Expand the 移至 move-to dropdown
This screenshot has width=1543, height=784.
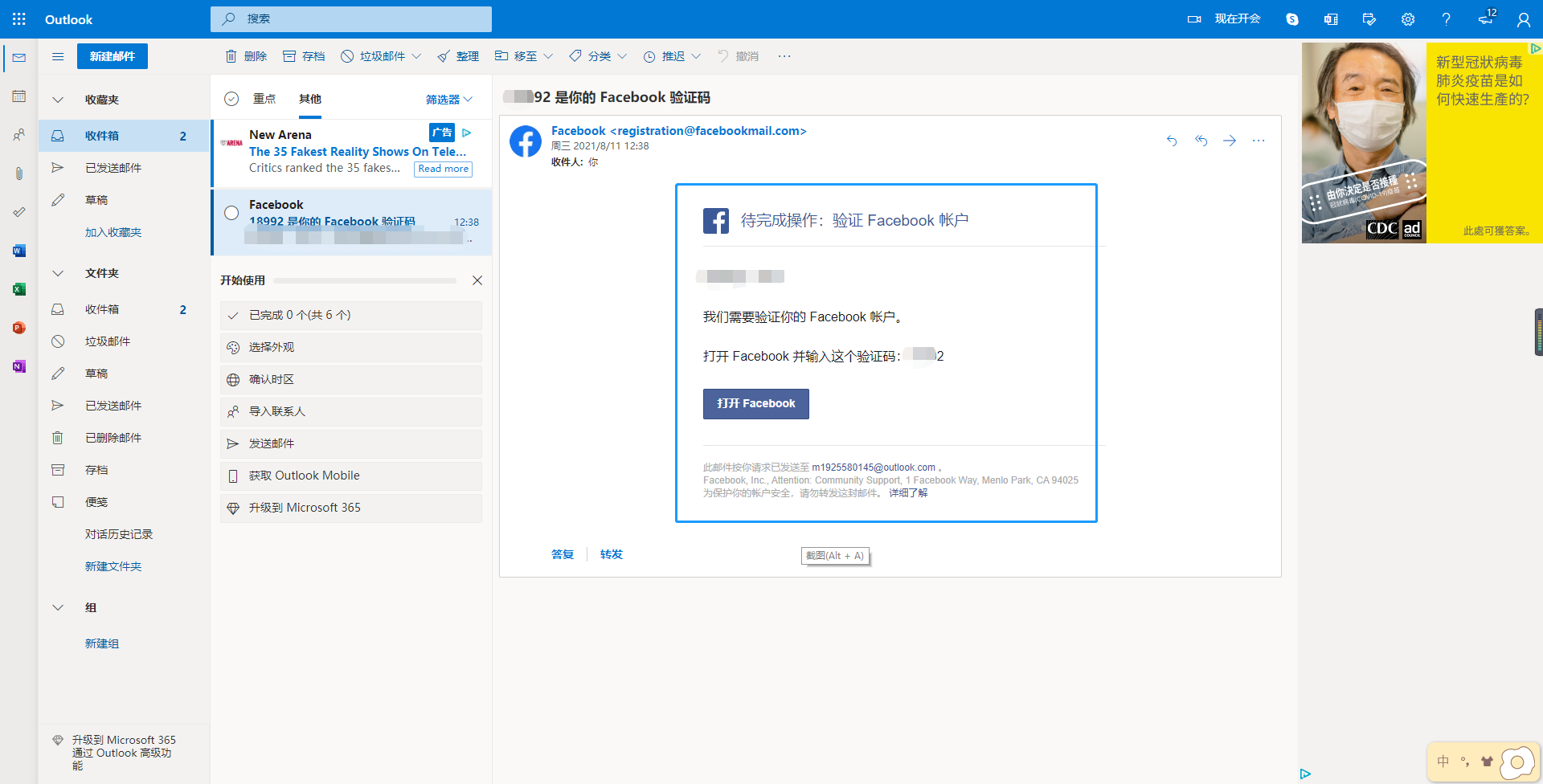tap(548, 56)
